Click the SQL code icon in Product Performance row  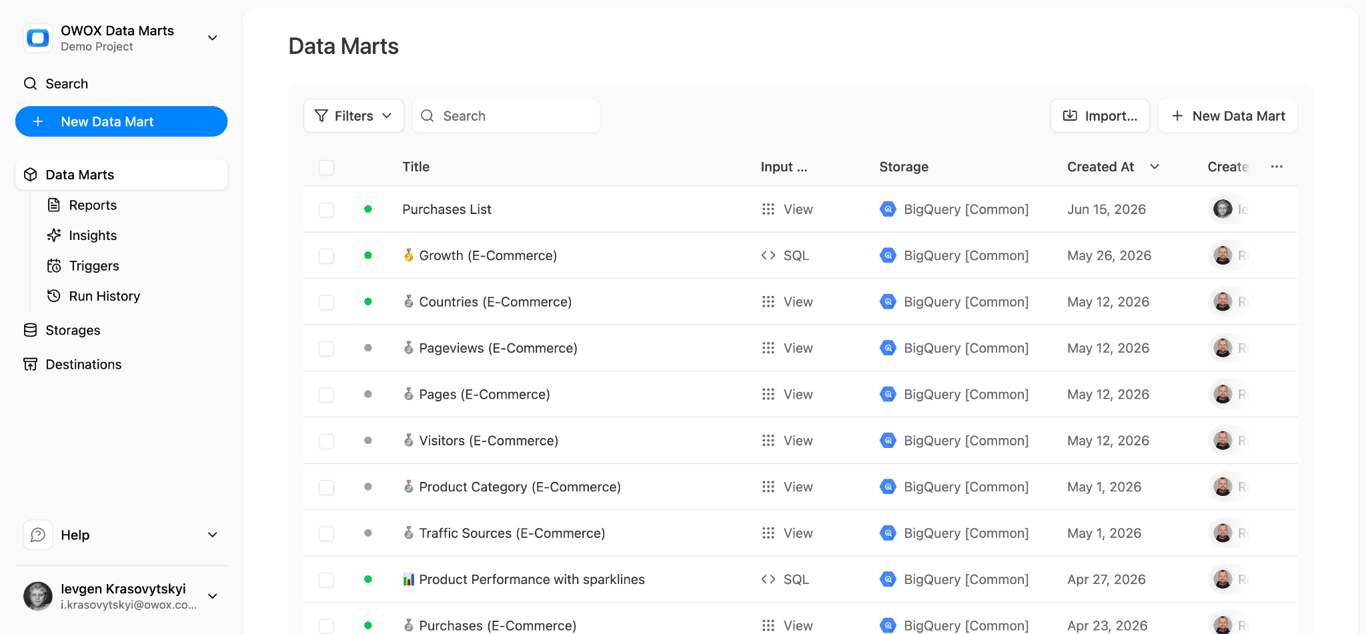pos(768,579)
